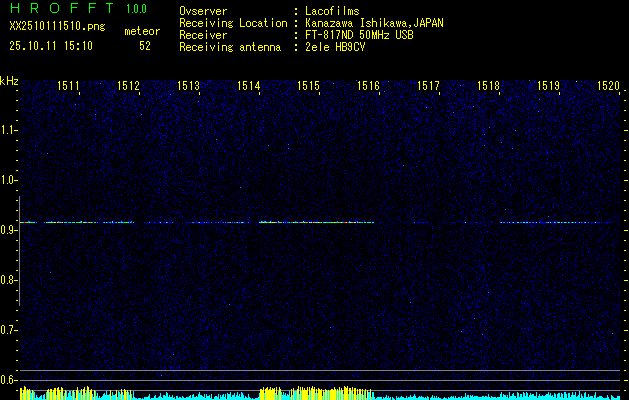
Task: Click the 1511 time marker
Action: coord(68,87)
